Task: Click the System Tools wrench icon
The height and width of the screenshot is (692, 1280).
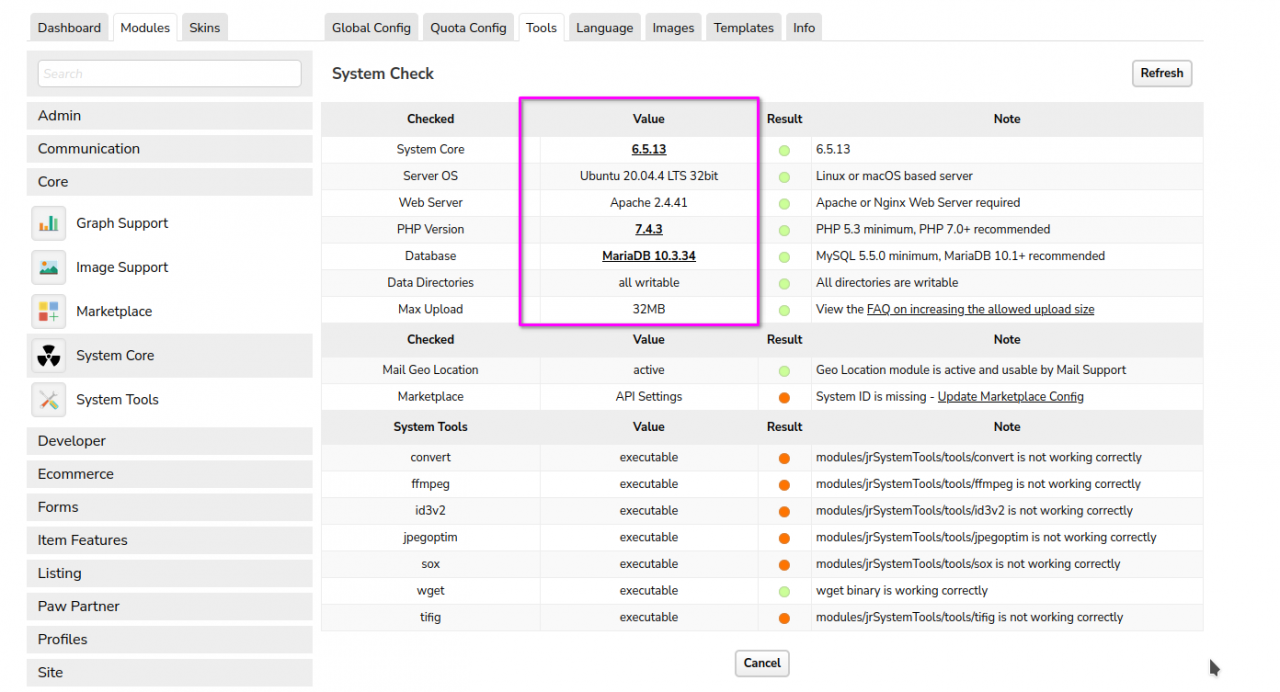Action: [48, 400]
